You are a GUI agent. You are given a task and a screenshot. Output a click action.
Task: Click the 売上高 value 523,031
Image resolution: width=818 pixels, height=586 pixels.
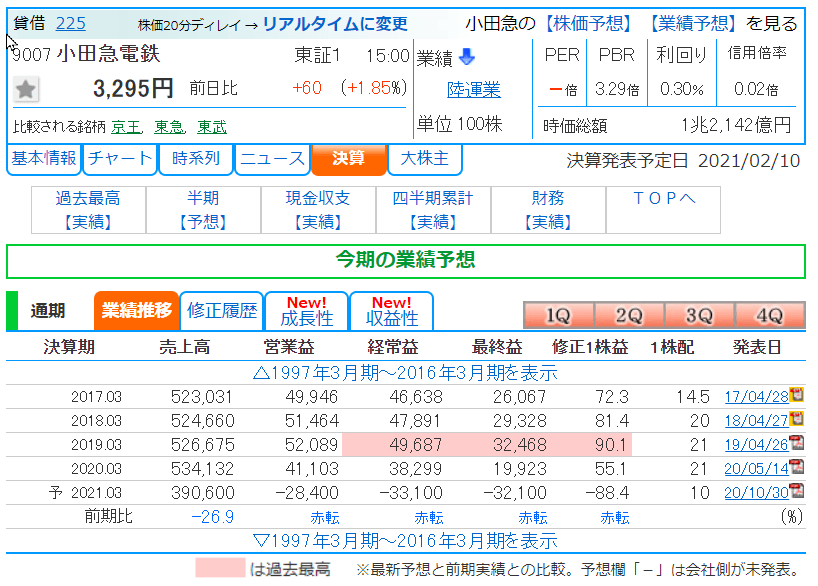(x=201, y=397)
